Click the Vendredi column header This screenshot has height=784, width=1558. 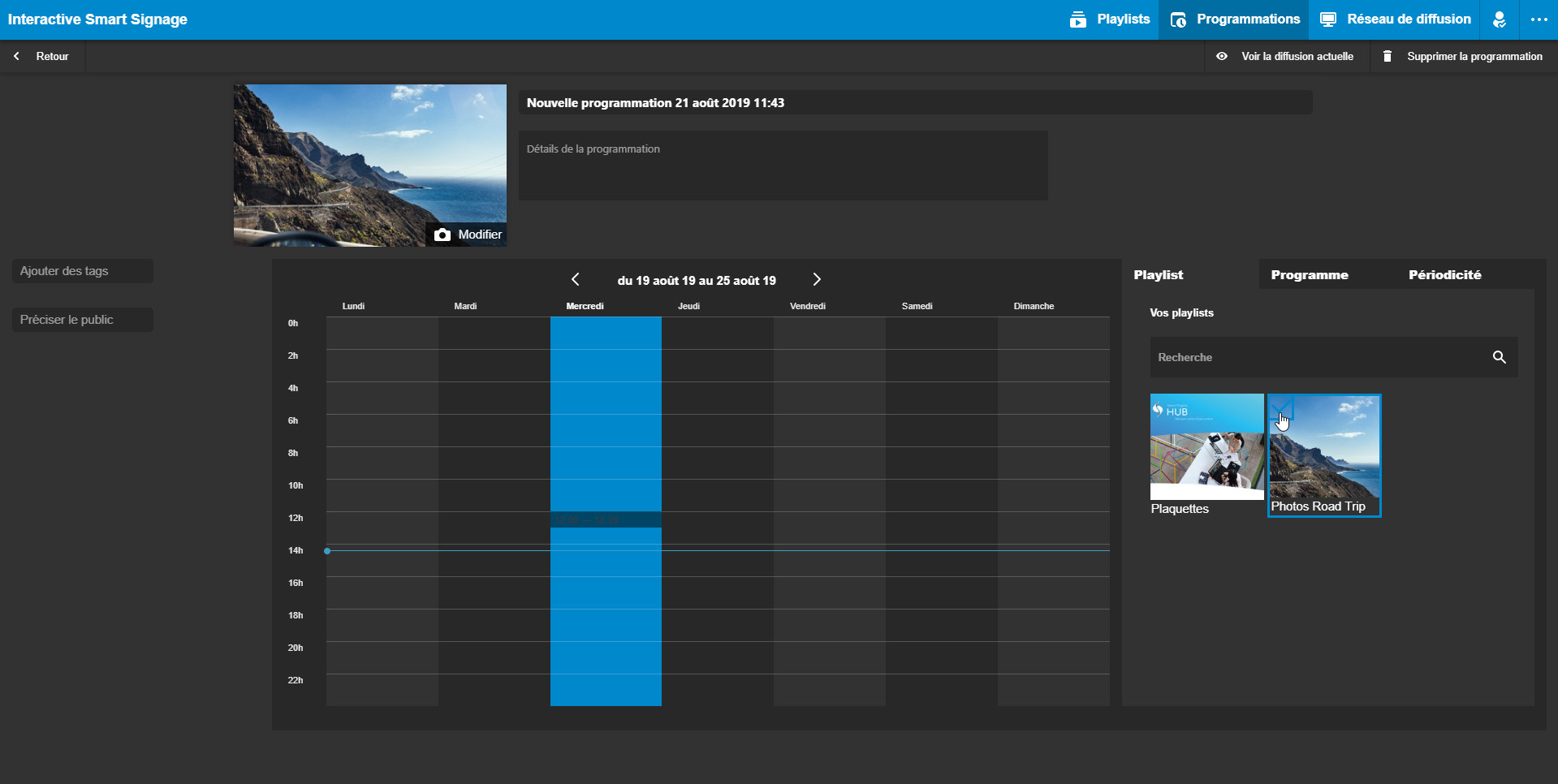point(808,306)
